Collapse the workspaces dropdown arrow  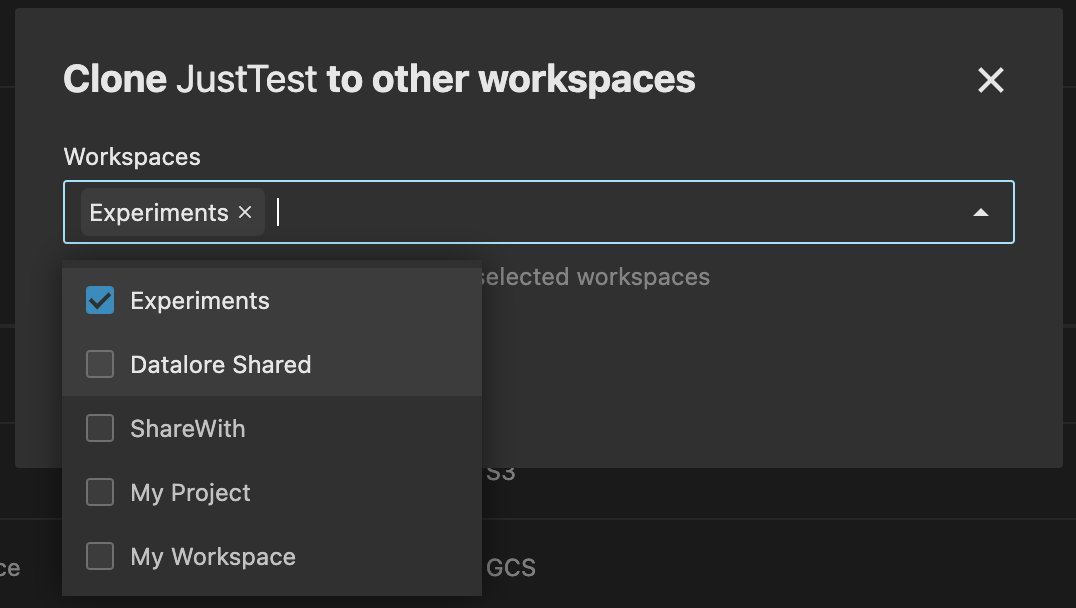pos(980,212)
